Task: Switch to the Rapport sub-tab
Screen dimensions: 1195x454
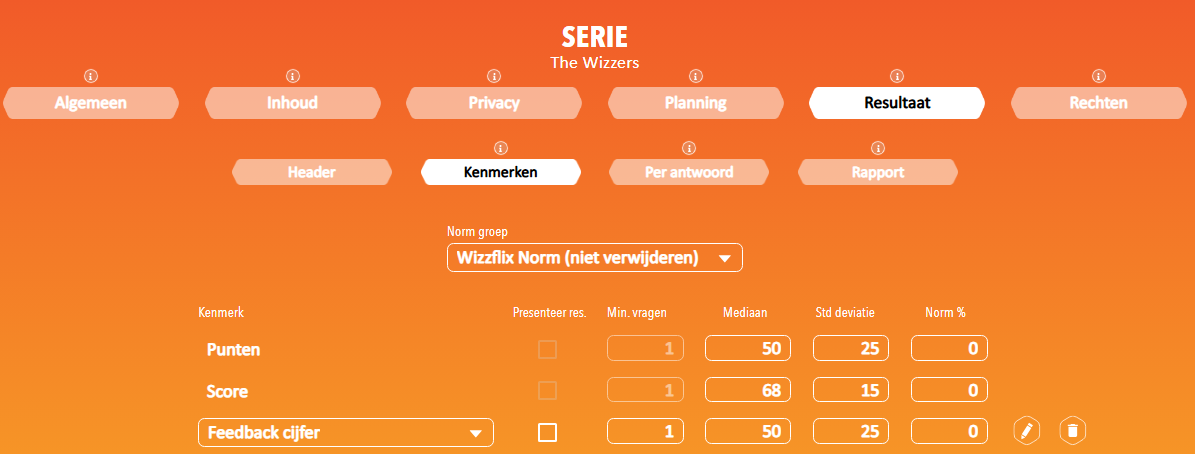Action: [x=878, y=172]
